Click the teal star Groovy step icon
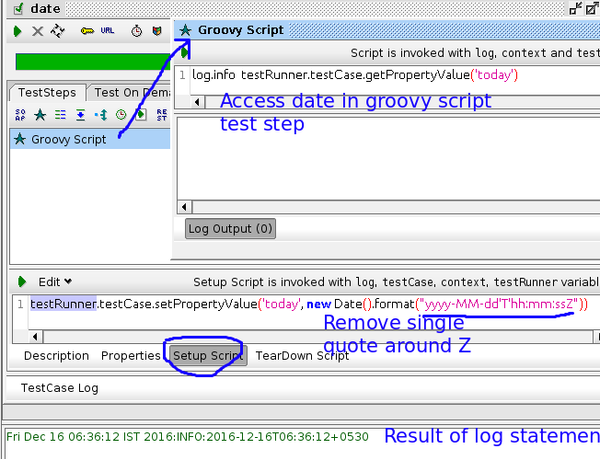600x459 pixels. [x=40, y=115]
